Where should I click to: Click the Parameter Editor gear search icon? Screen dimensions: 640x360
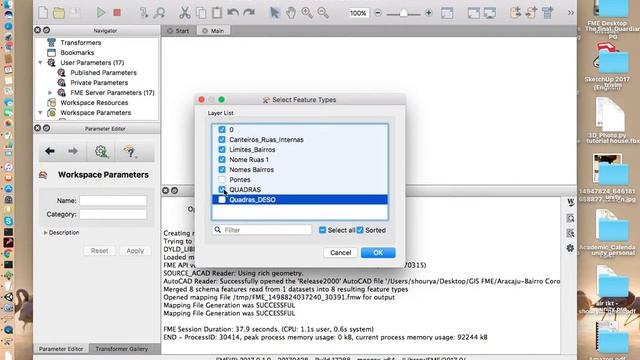tap(101, 151)
